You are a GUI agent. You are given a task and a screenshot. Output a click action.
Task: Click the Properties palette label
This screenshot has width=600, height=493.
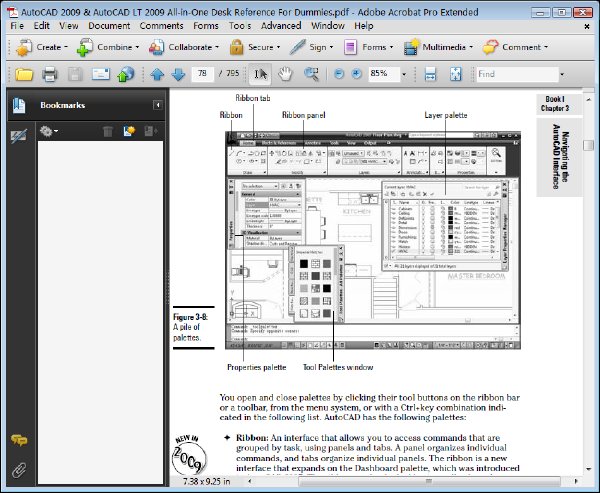pyautogui.click(x=256, y=367)
